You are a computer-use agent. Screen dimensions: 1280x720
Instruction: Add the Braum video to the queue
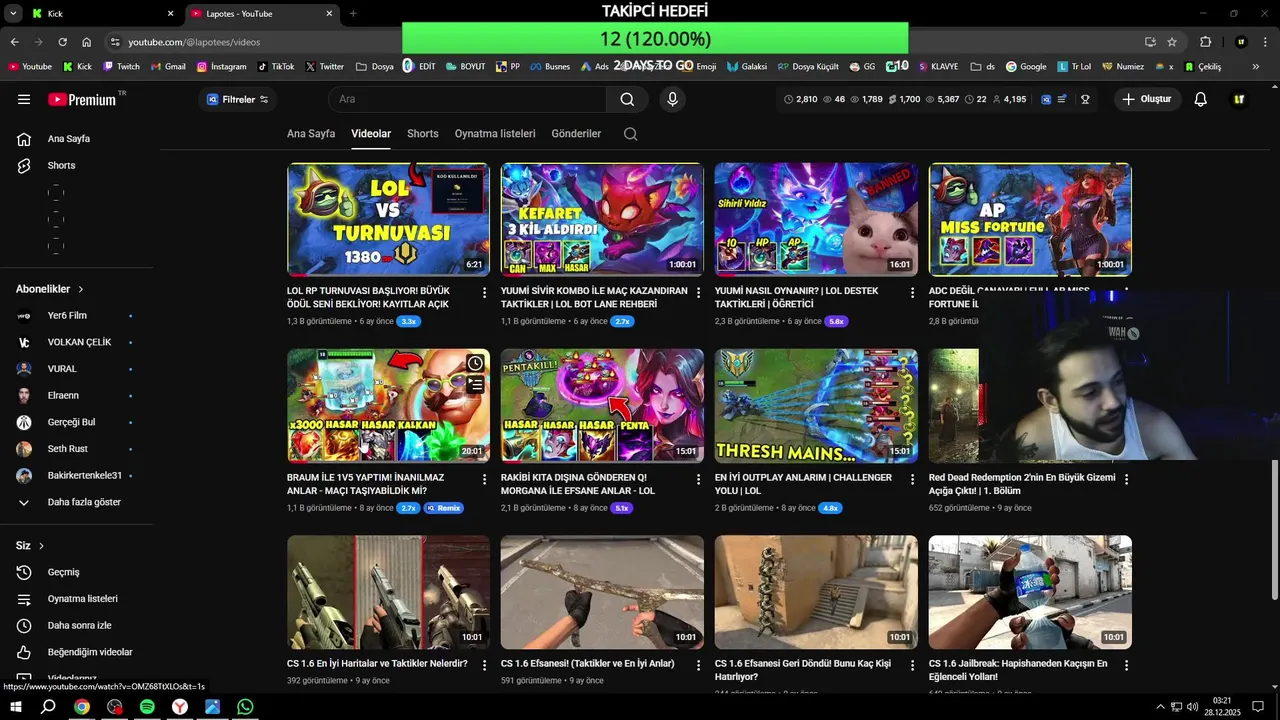(475, 384)
